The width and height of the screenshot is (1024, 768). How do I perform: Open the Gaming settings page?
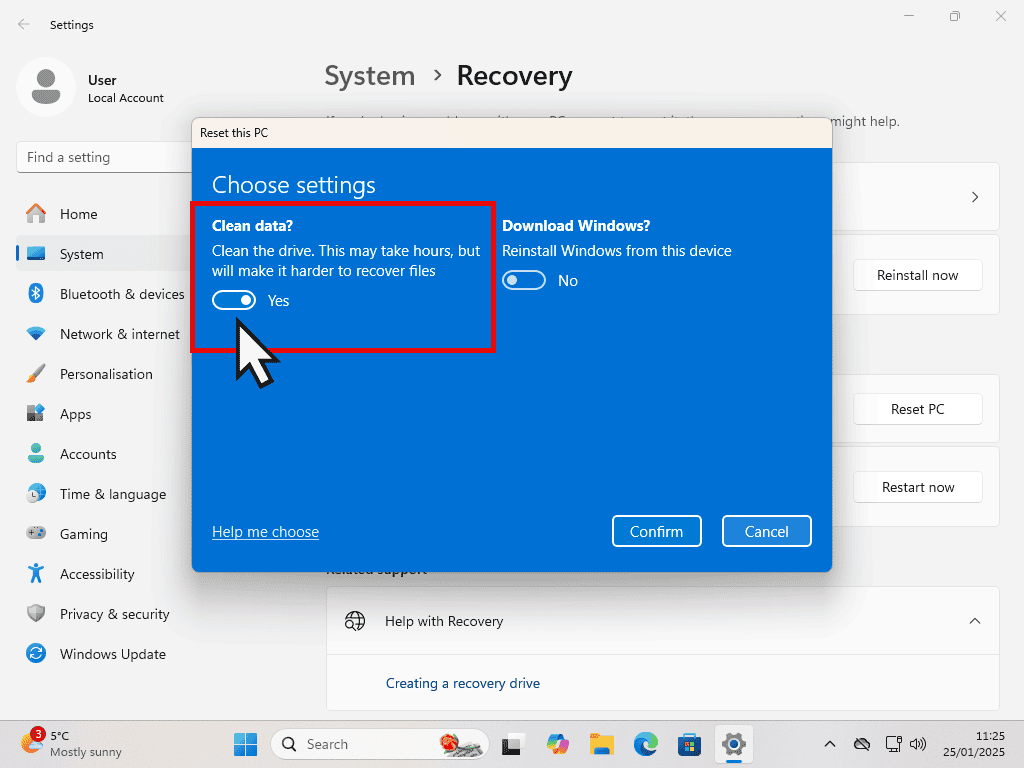(83, 534)
